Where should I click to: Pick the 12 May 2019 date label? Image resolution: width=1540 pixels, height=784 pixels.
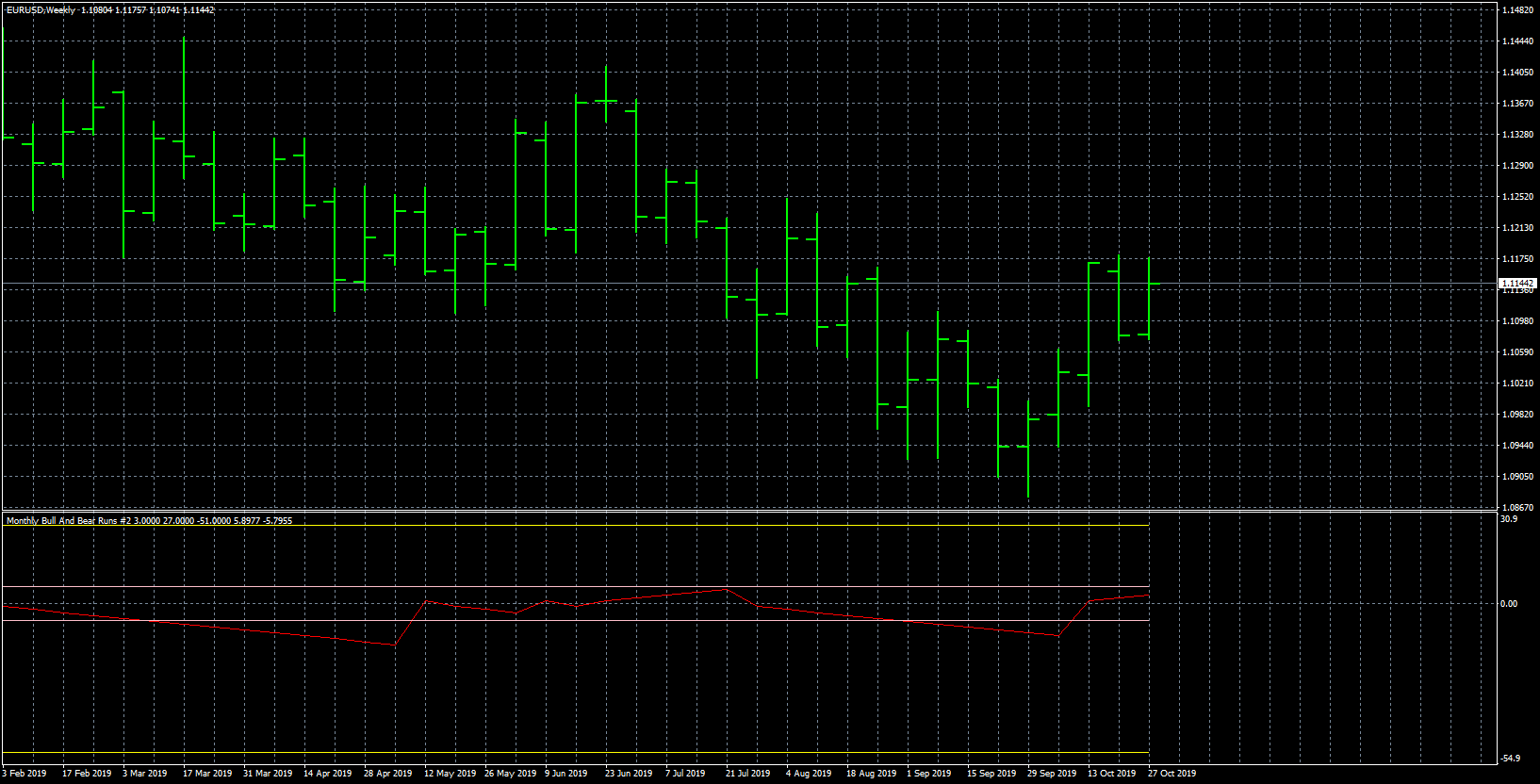[451, 774]
